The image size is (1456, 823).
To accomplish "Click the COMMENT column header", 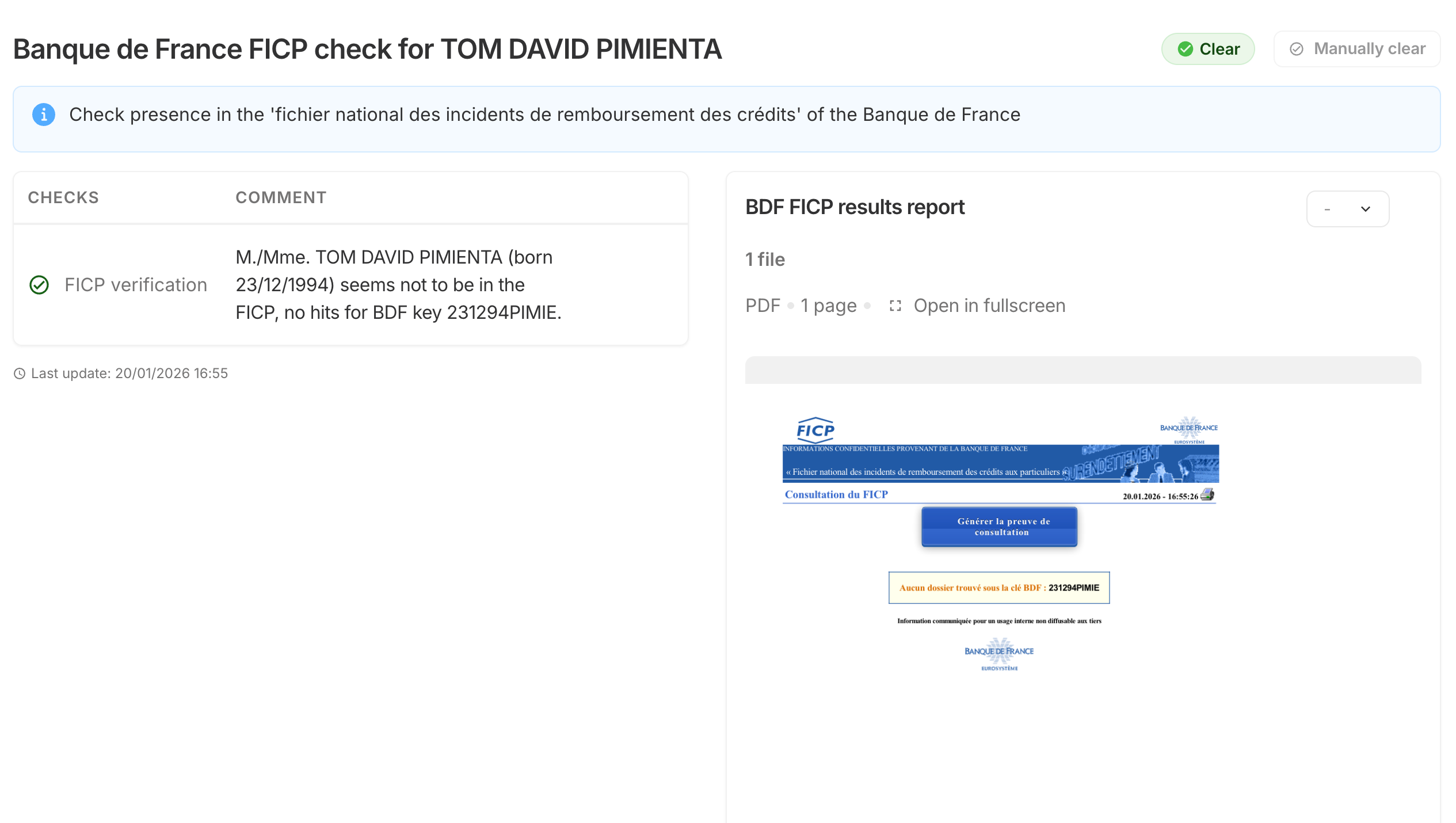I will point(281,197).
